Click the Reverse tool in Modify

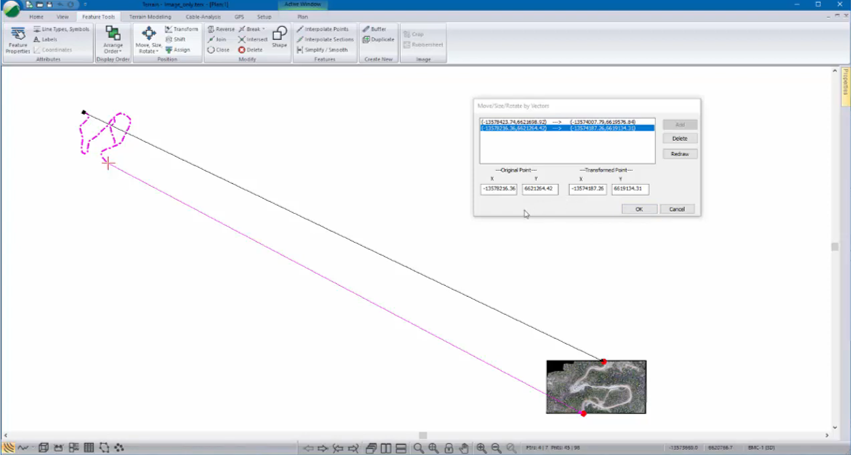pyautogui.click(x=220, y=29)
